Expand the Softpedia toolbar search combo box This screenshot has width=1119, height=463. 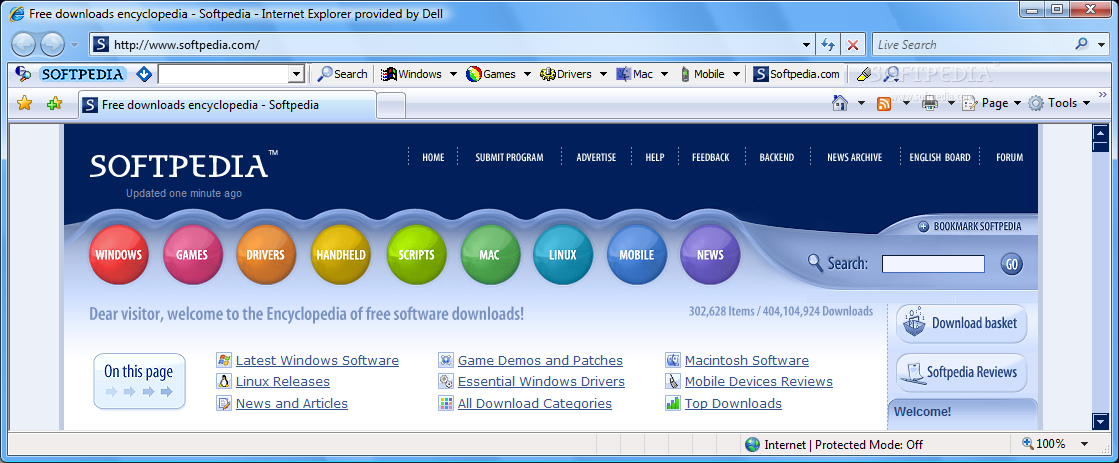(297, 73)
